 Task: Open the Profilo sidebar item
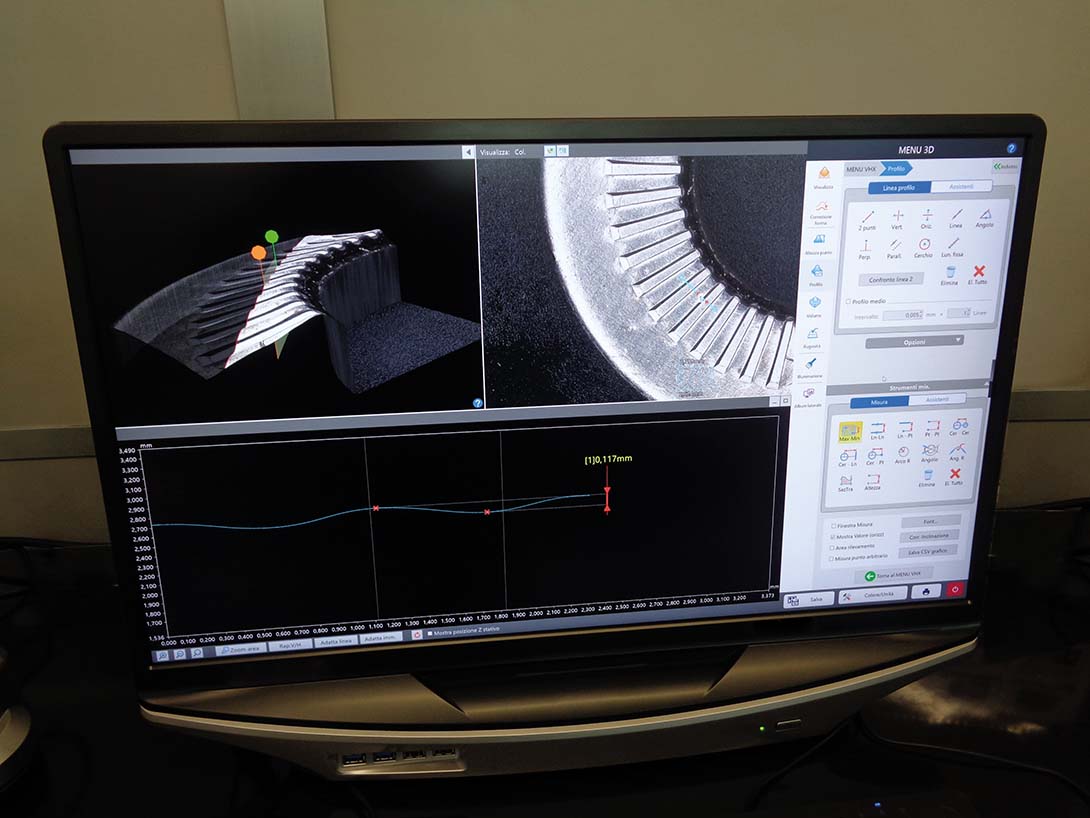[817, 275]
